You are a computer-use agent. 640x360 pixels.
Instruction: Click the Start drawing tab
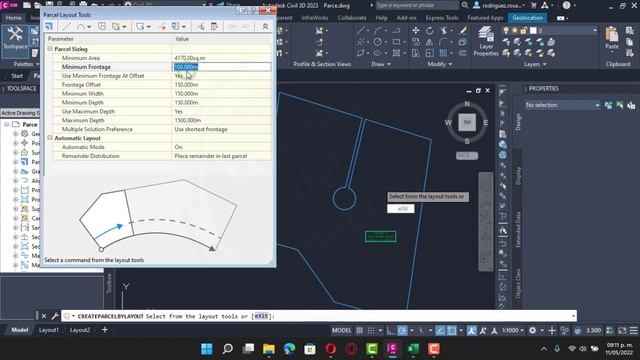pos(17,76)
